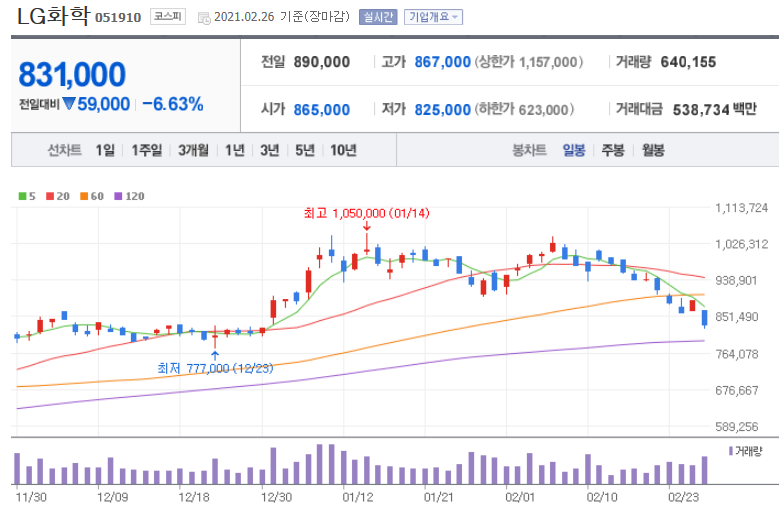
Task: Click the 1,113,724 price axis label
Action: (742, 208)
